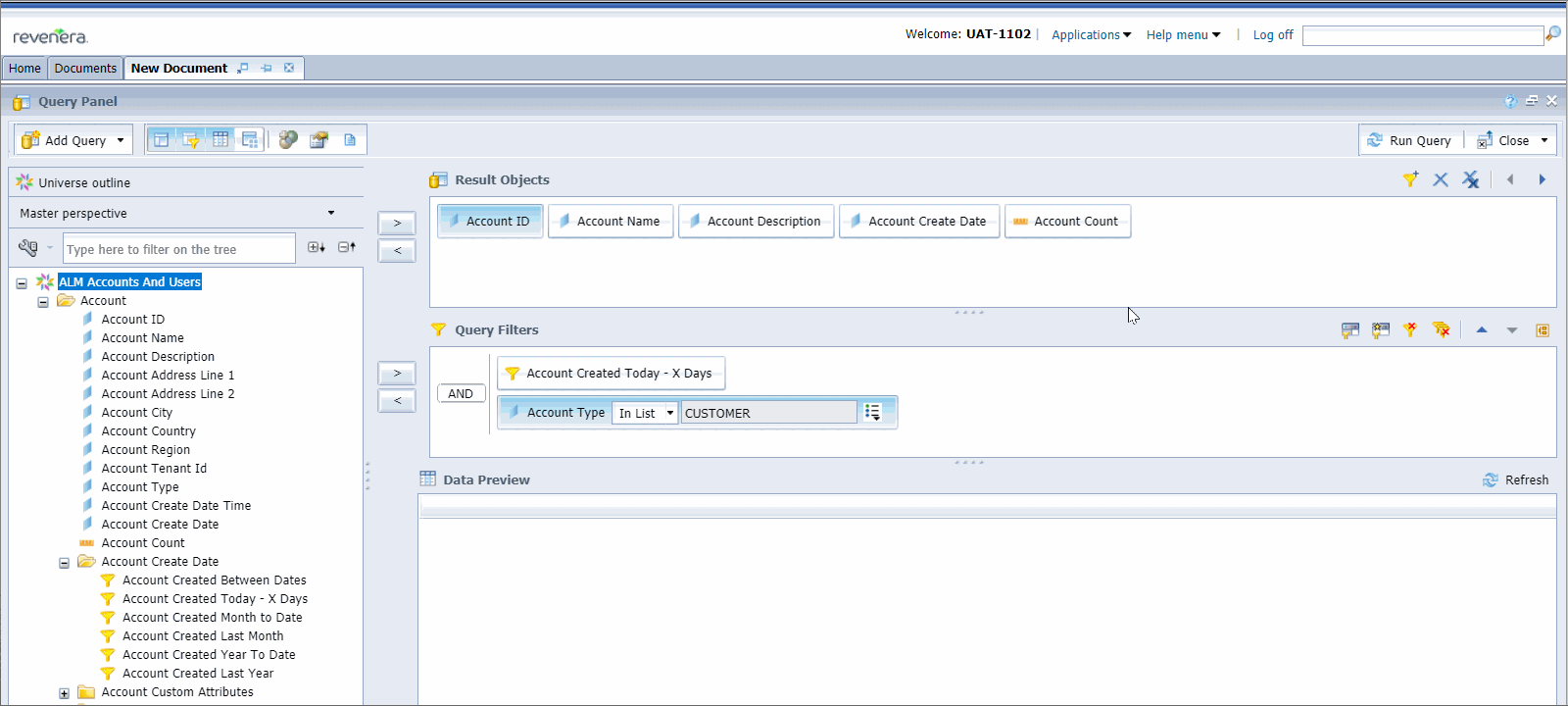The width and height of the screenshot is (1568, 706).
Task: Toggle Universe outline panel display
Action: [161, 139]
